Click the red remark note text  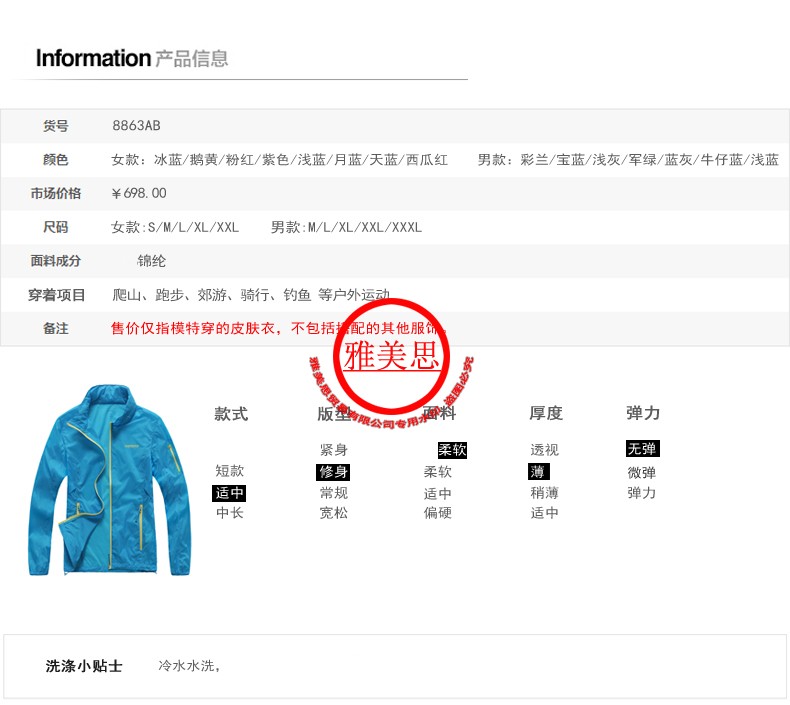(x=278, y=329)
